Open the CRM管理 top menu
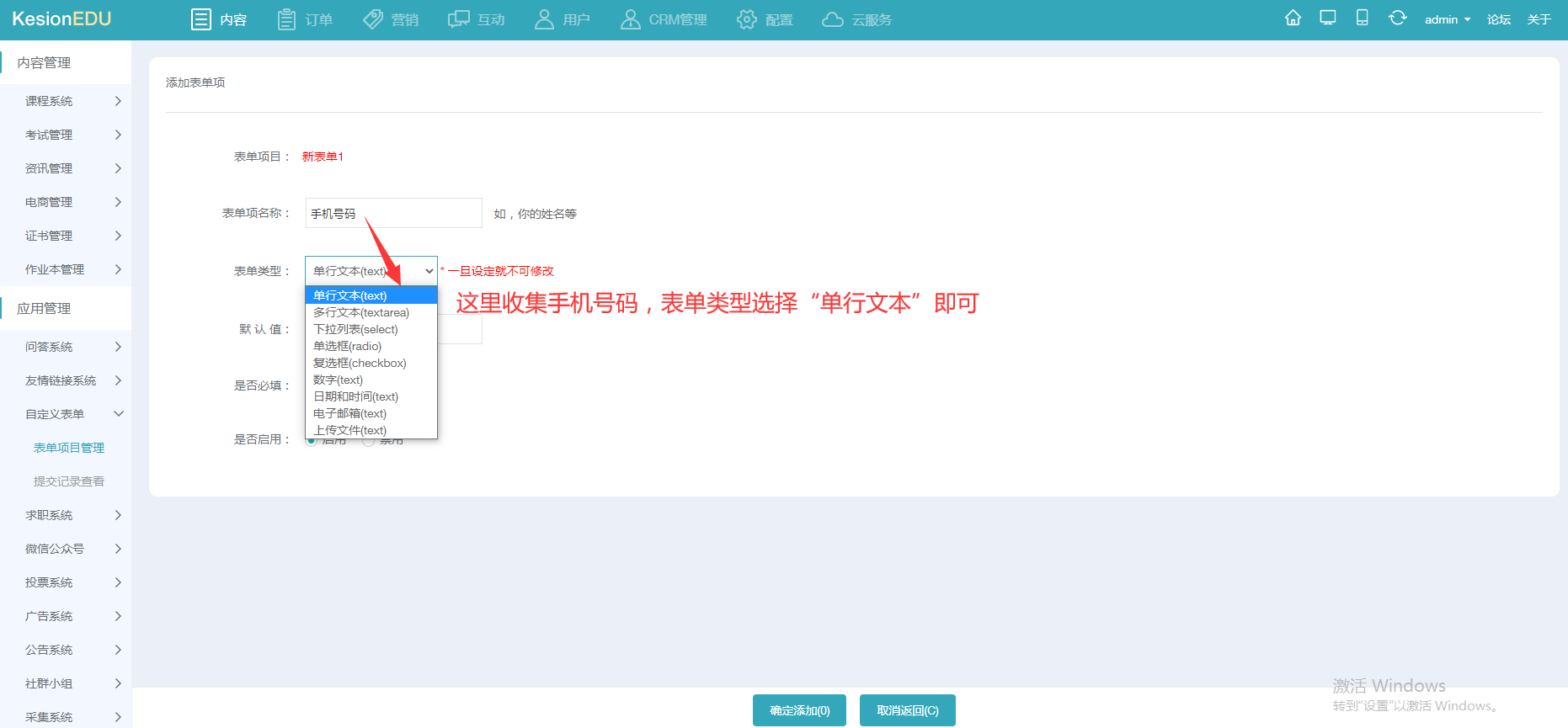 click(664, 19)
